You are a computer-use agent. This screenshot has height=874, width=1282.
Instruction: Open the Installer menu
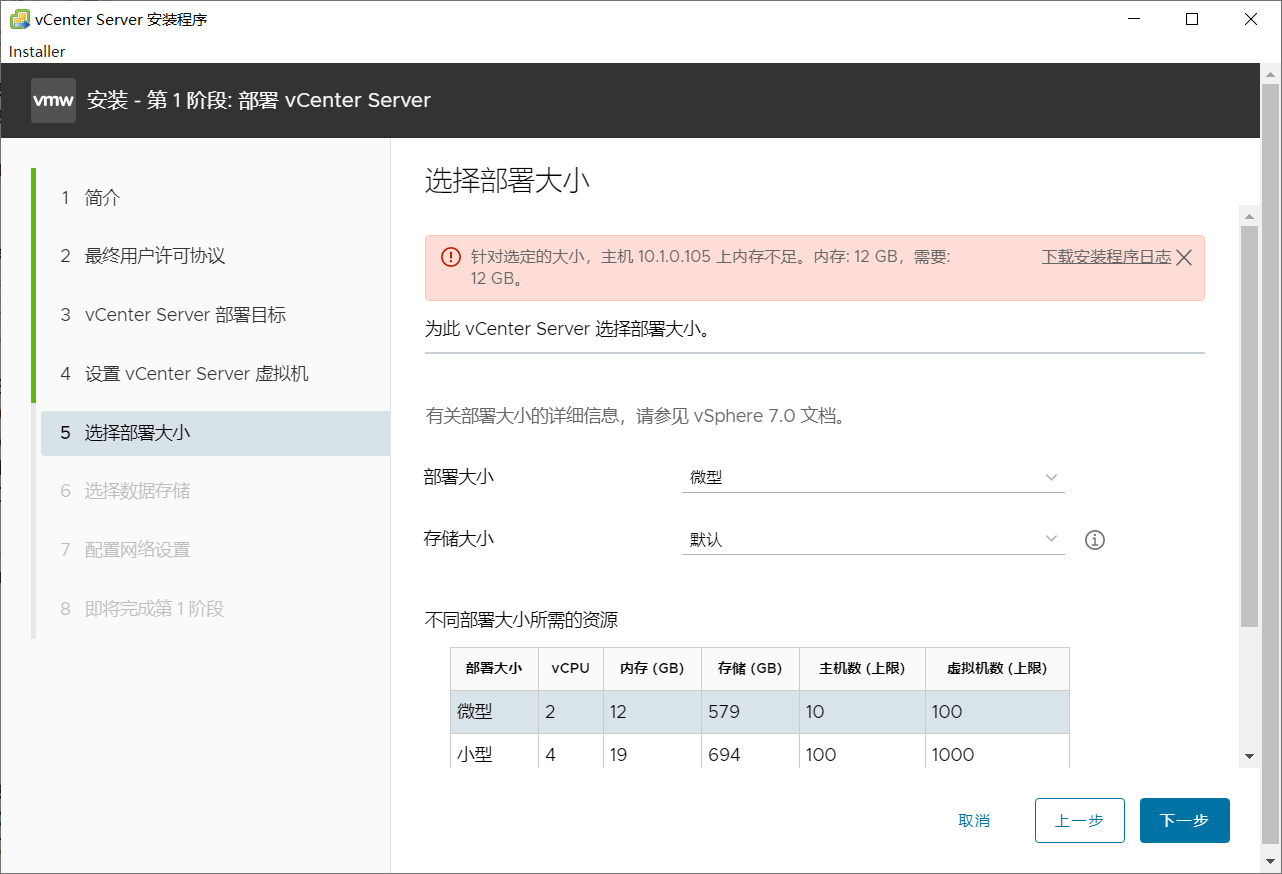[x=35, y=51]
